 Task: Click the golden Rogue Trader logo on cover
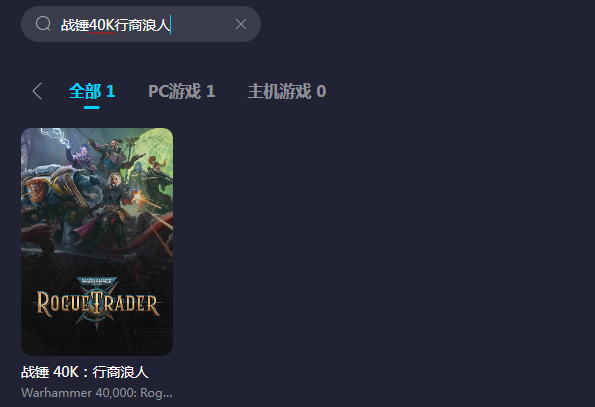[x=98, y=304]
